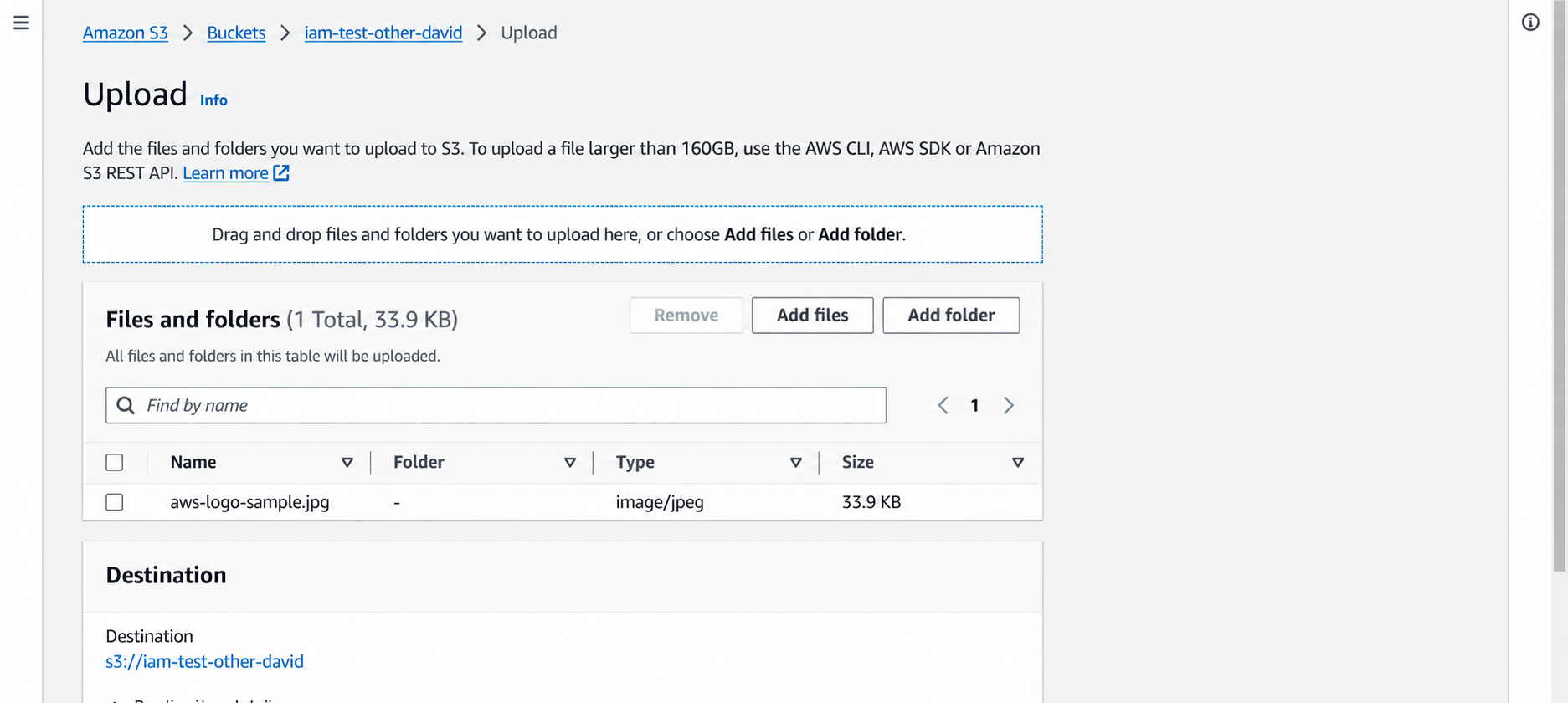Click the drag and drop upload zone
The image size is (1568, 703).
click(x=563, y=234)
